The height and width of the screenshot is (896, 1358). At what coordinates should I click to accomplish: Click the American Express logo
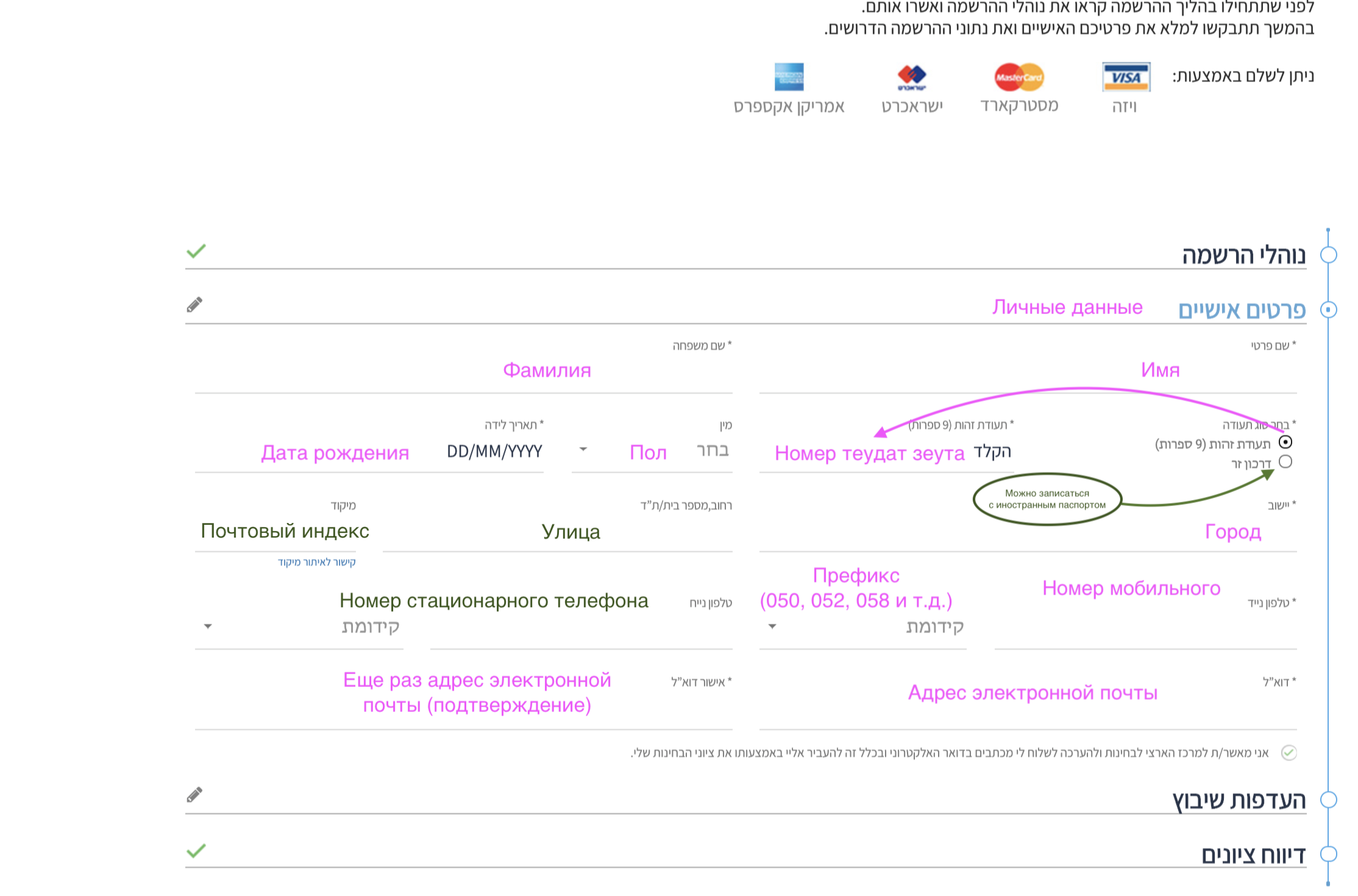click(789, 77)
